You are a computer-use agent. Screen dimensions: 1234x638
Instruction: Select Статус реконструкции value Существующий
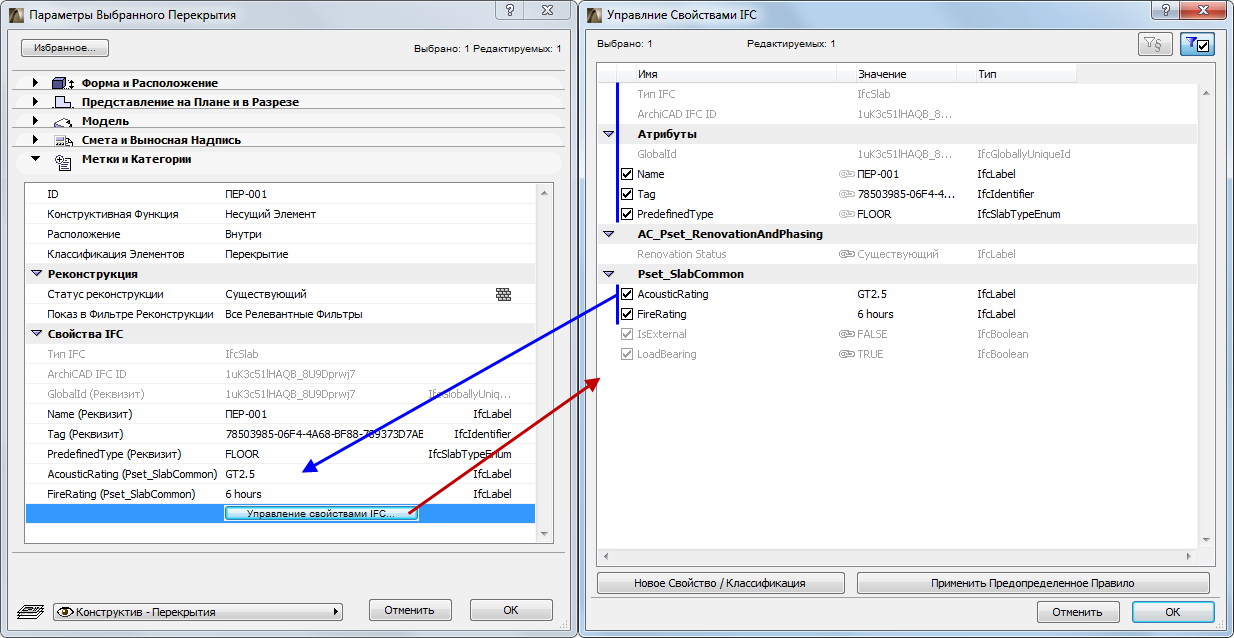pos(266,294)
